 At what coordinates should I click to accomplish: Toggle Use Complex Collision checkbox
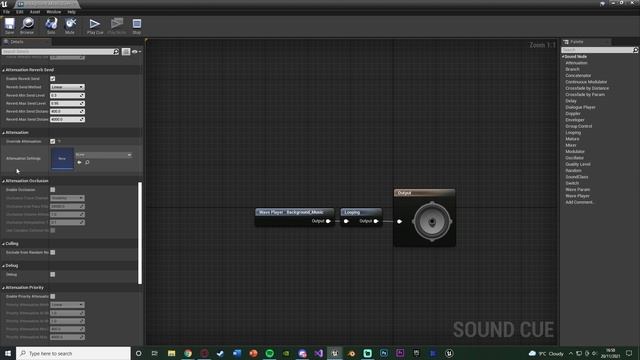tap(53, 230)
